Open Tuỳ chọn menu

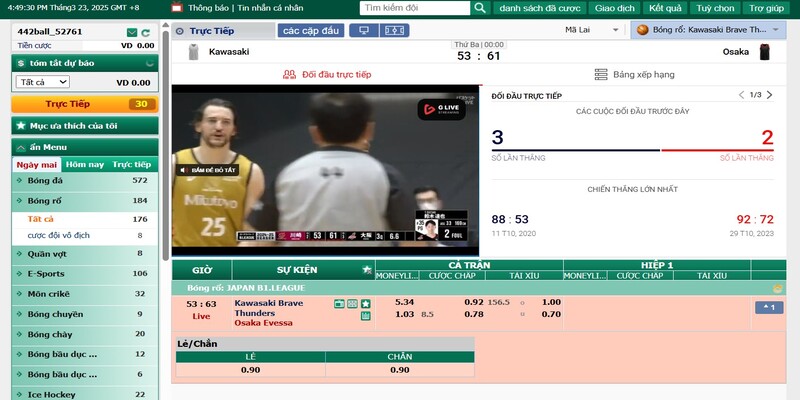tap(715, 8)
